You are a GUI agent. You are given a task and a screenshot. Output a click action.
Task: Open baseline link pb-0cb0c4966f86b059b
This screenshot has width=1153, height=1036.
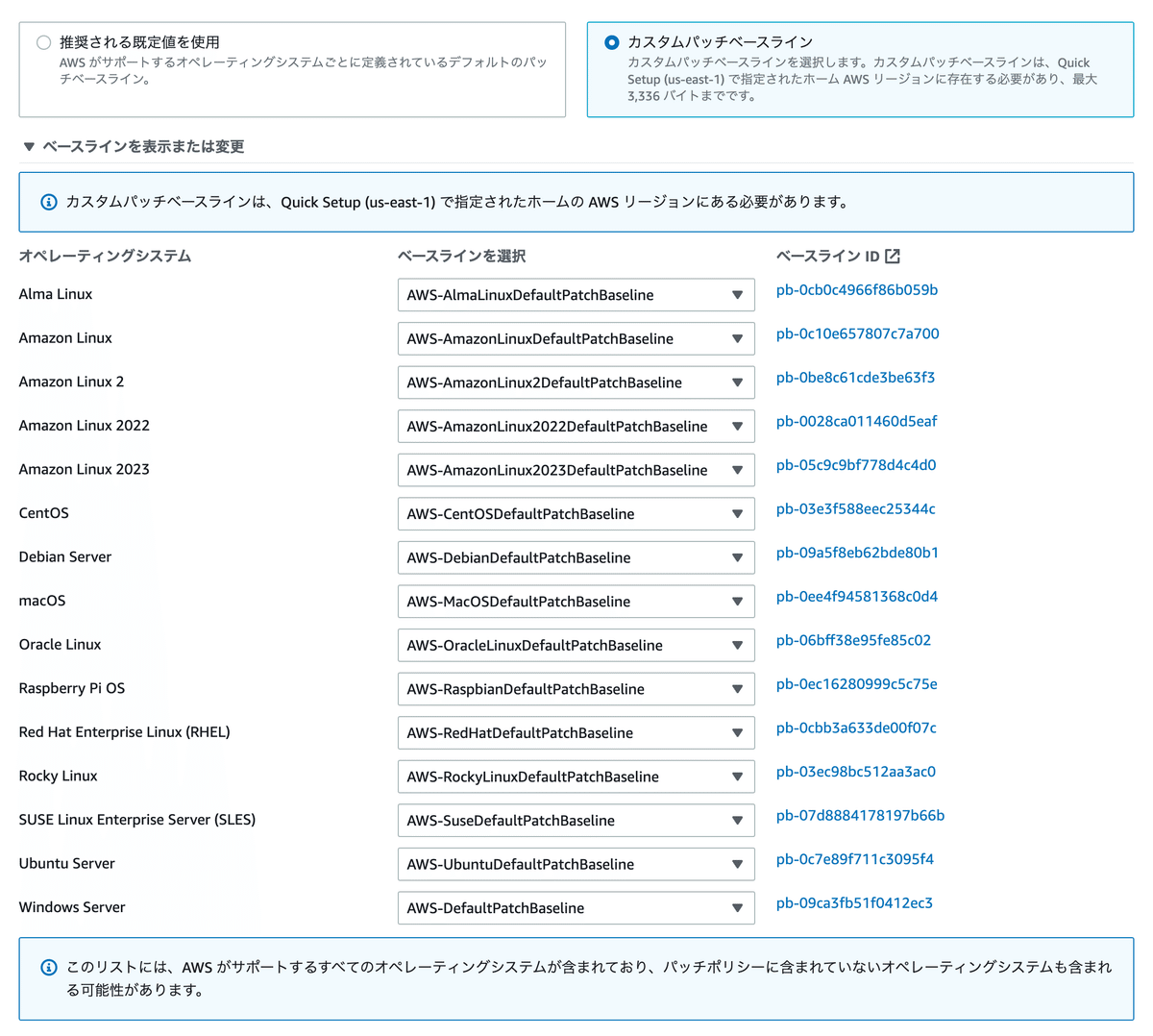click(857, 290)
